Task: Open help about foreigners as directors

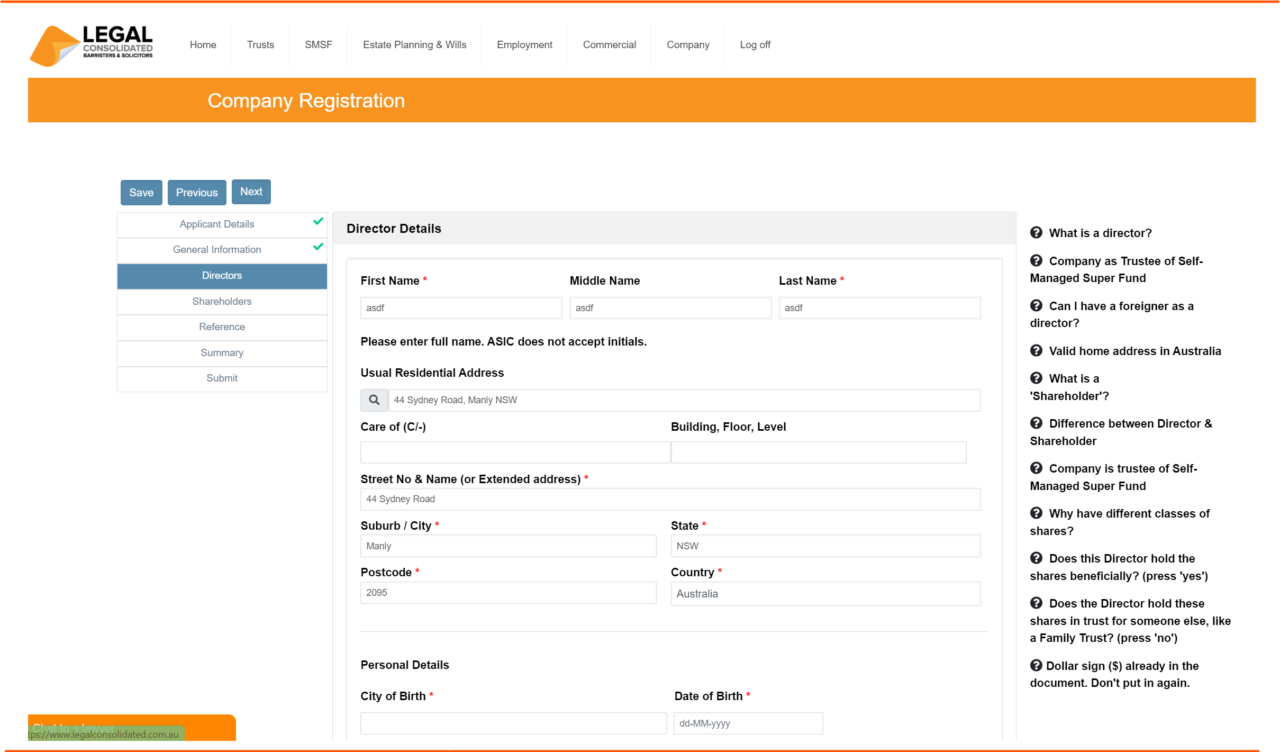Action: pos(1036,305)
